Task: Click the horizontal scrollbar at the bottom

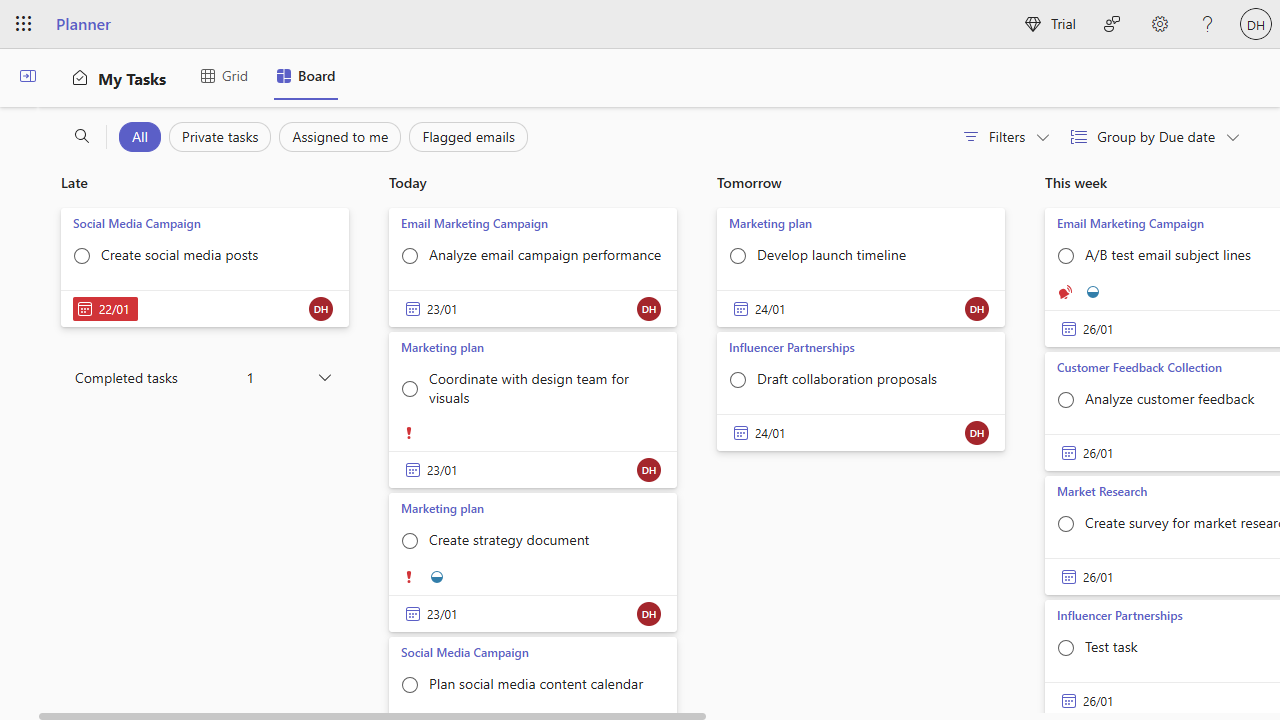Action: tap(372, 716)
